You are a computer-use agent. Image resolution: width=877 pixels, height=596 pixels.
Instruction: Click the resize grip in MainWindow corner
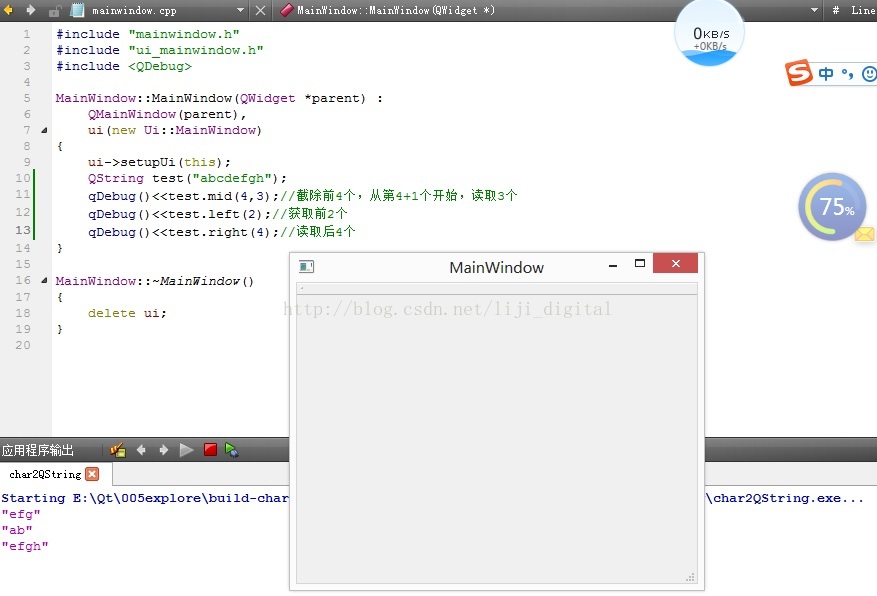click(x=691, y=578)
